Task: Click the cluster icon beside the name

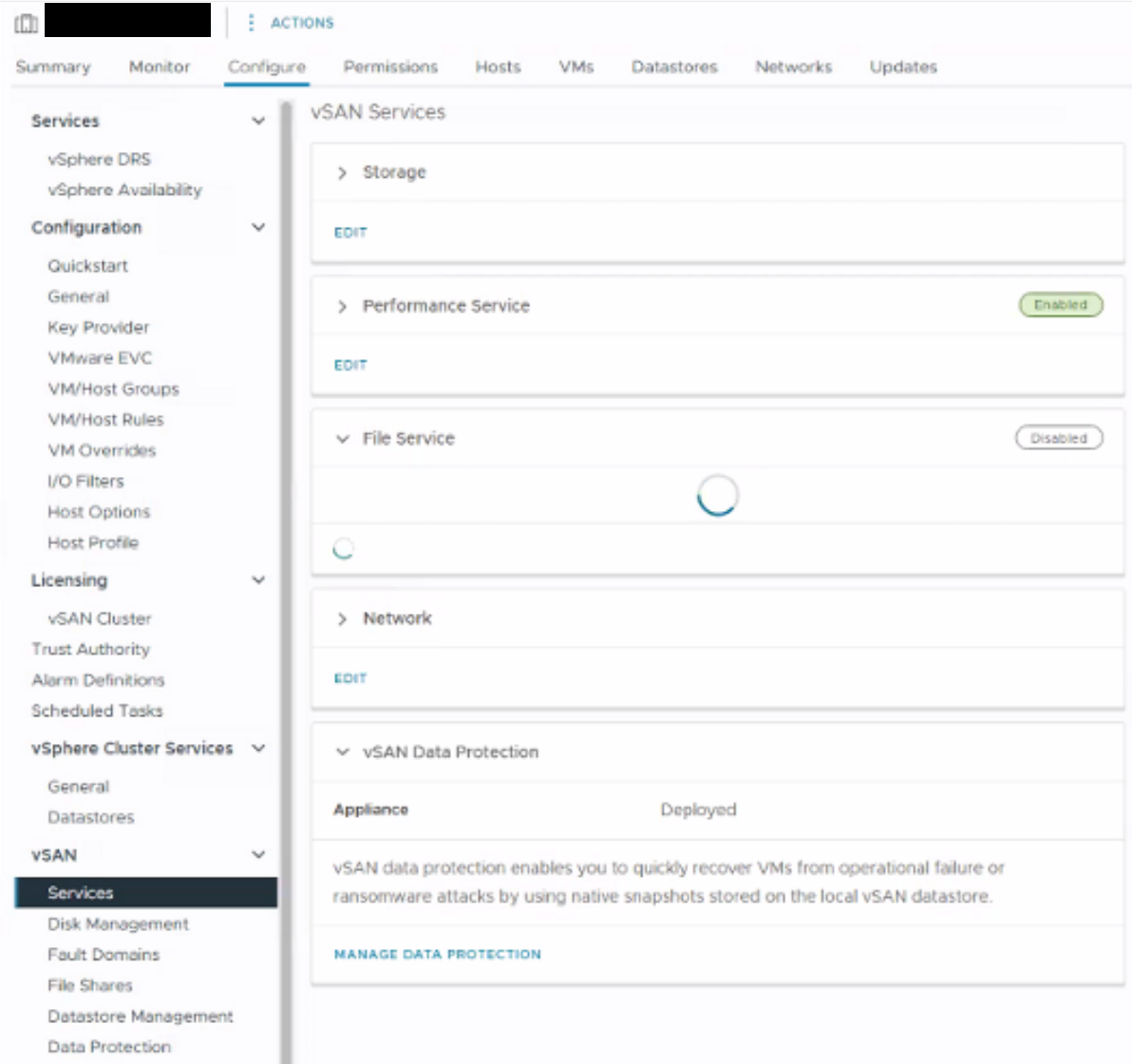Action: pyautogui.click(x=26, y=23)
